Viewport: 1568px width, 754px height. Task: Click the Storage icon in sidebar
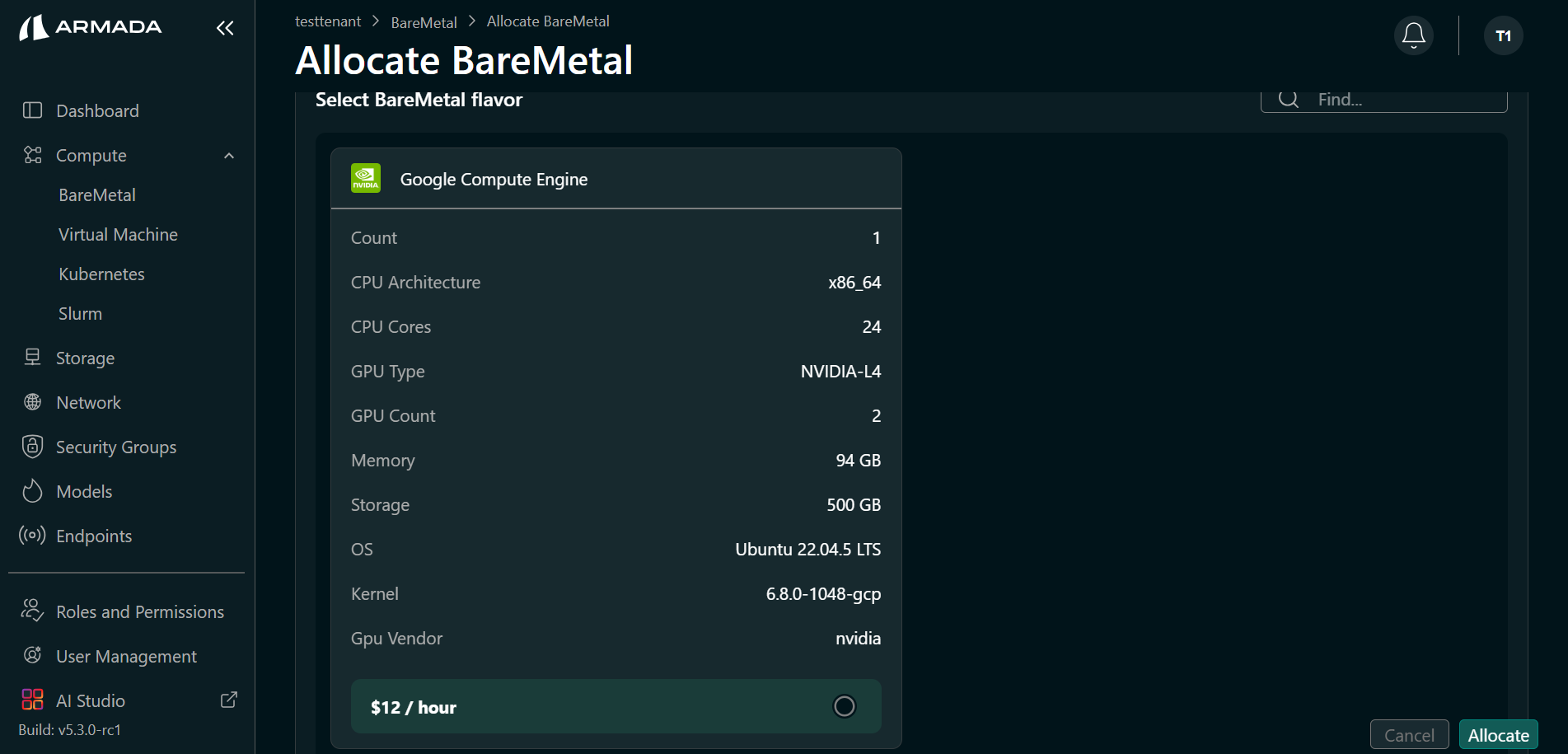tap(32, 357)
